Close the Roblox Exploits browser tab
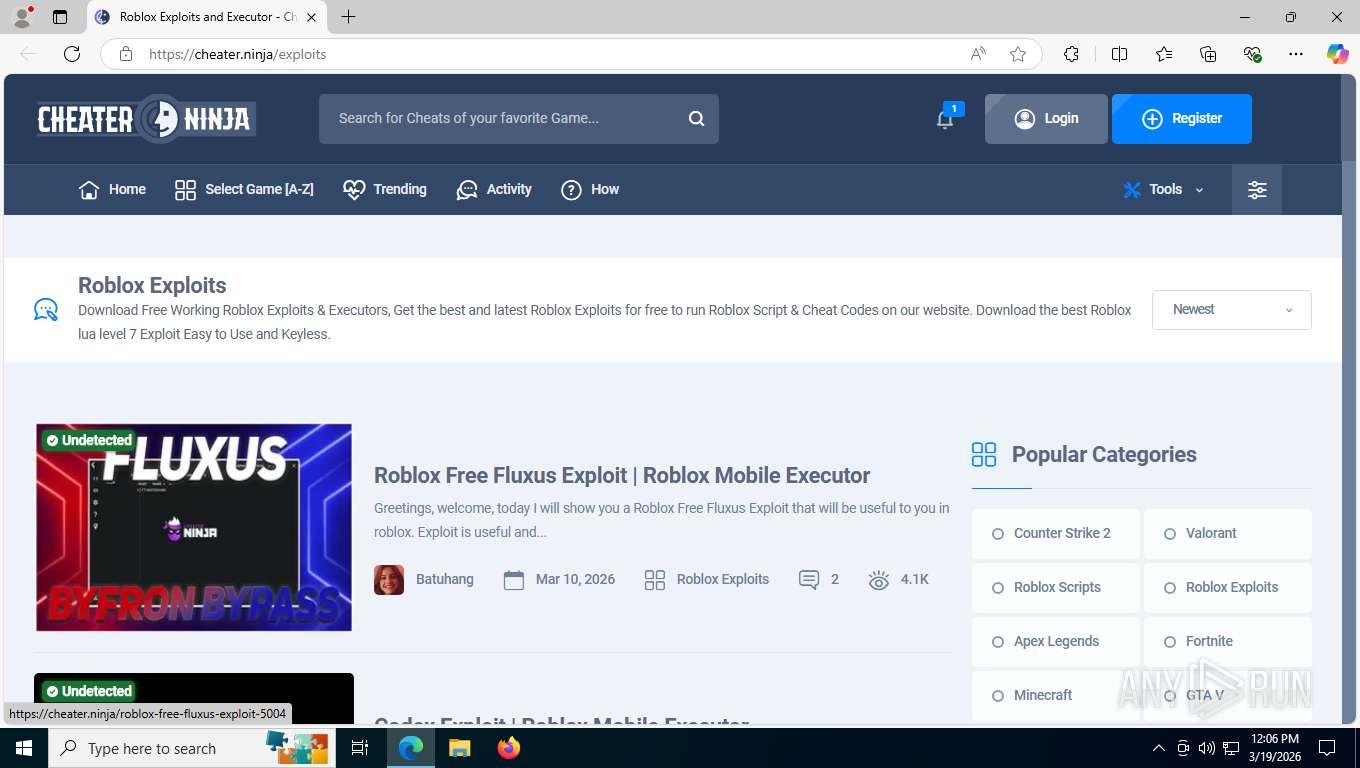 click(x=311, y=17)
